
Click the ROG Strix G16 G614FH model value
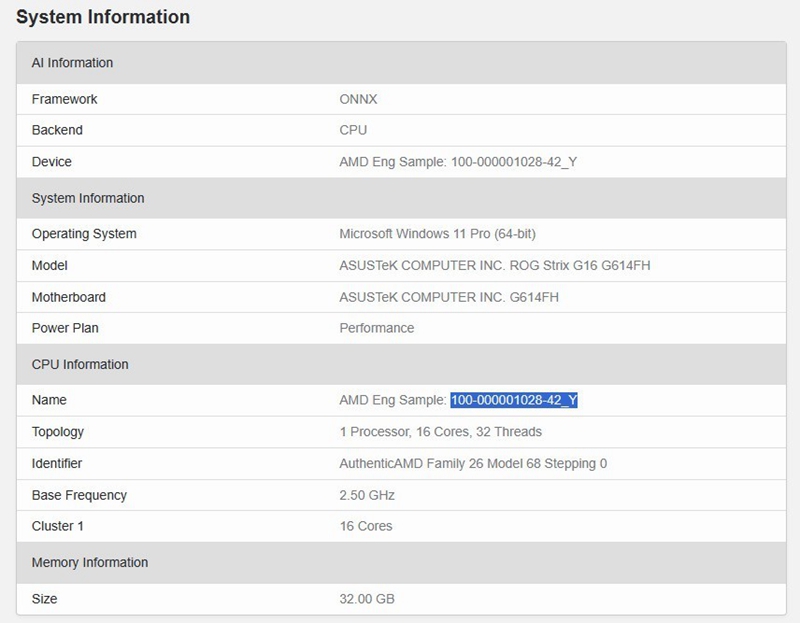coord(495,266)
